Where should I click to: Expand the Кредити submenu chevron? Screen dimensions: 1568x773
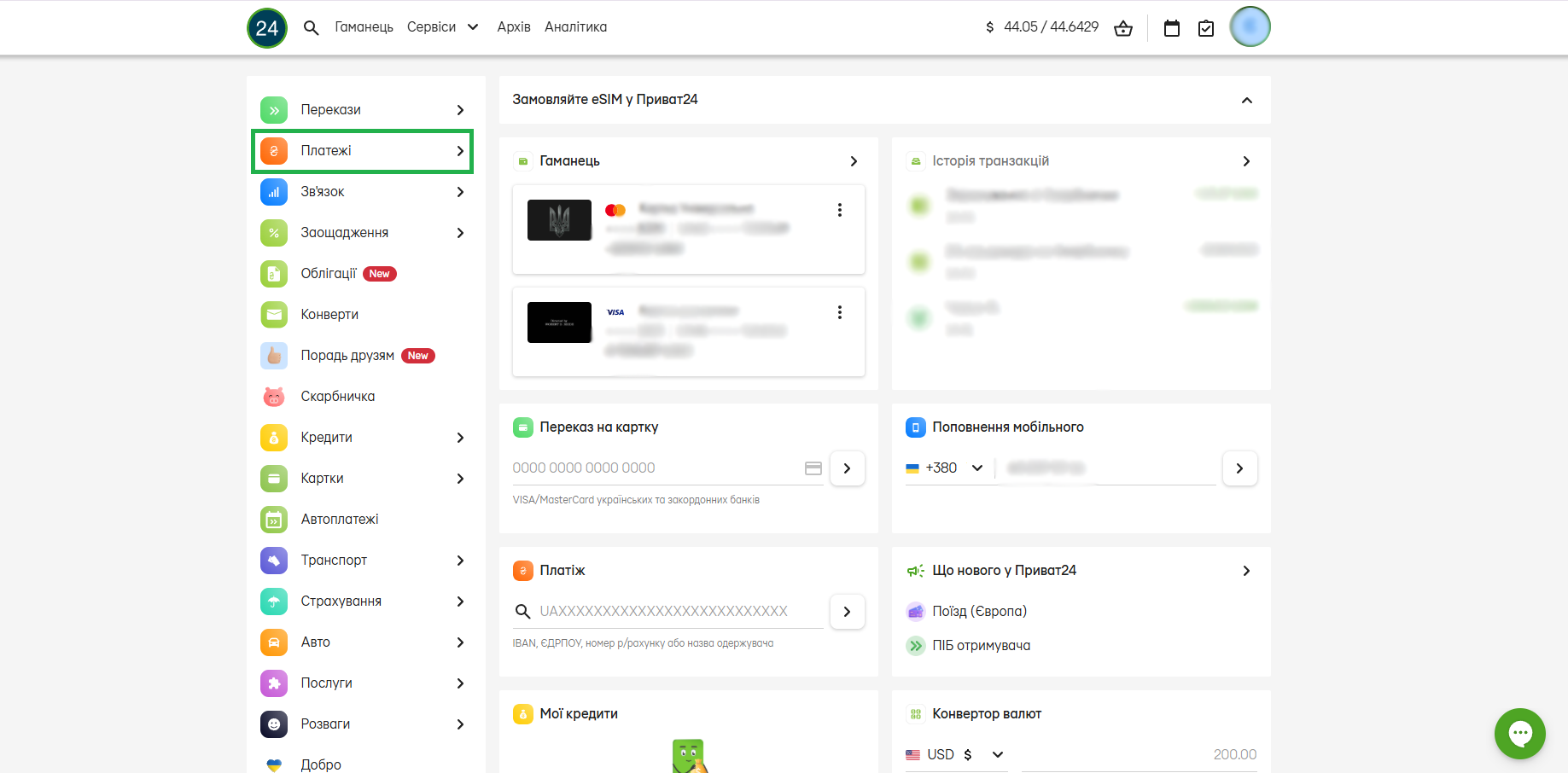pos(460,438)
